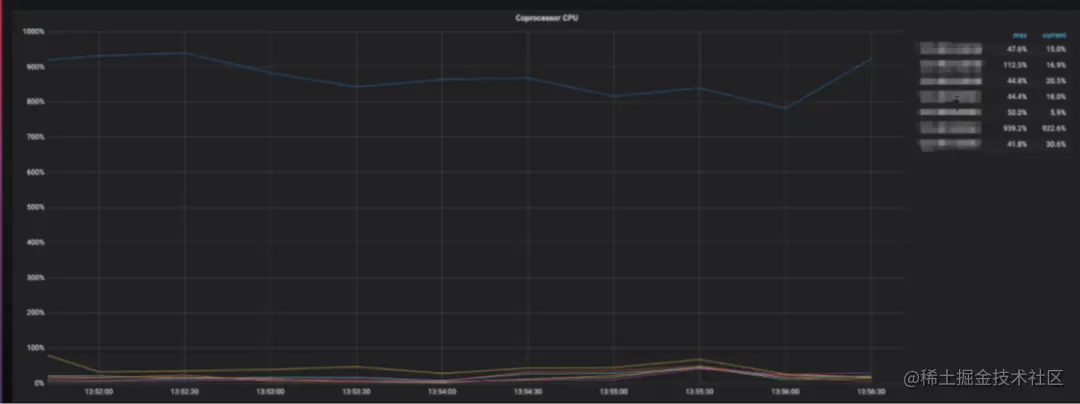Click the 800% y-axis label
The width and height of the screenshot is (1080, 404).
pyautogui.click(x=34, y=102)
